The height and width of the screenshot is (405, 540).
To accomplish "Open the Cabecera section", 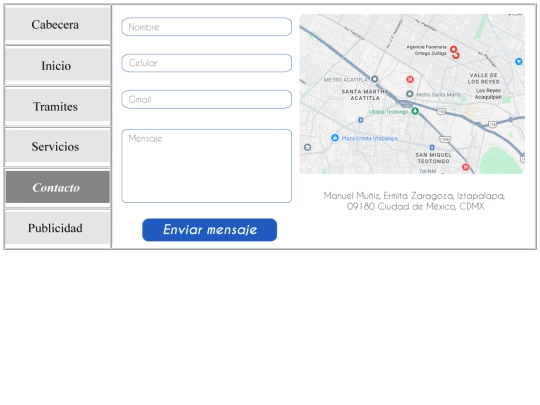I will (57, 24).
